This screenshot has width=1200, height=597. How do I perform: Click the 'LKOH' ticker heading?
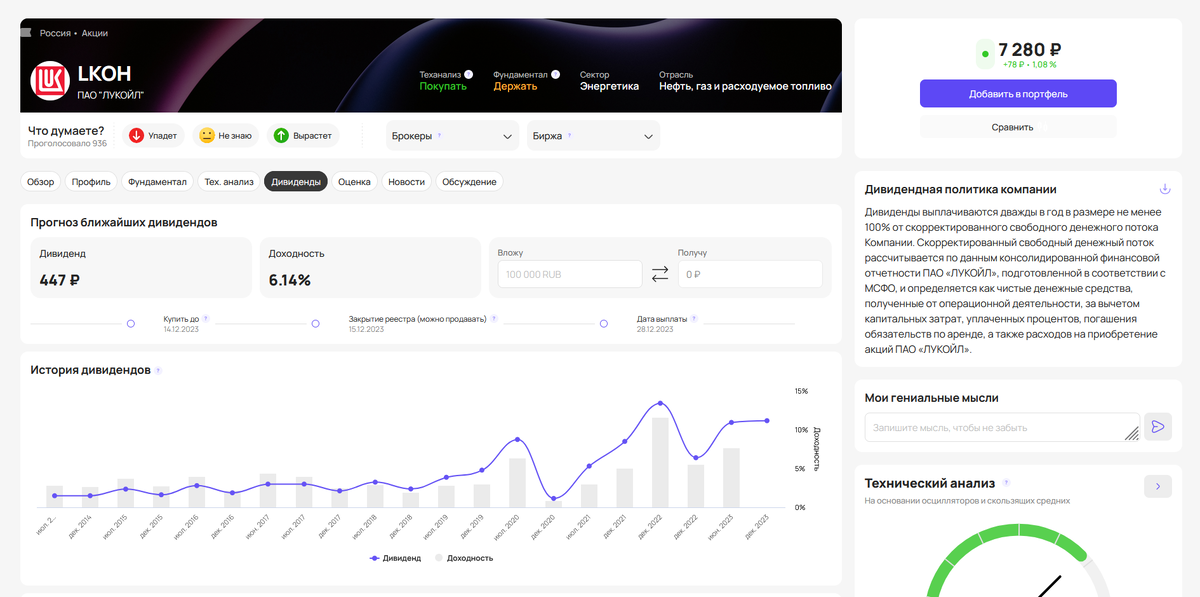[x=104, y=73]
